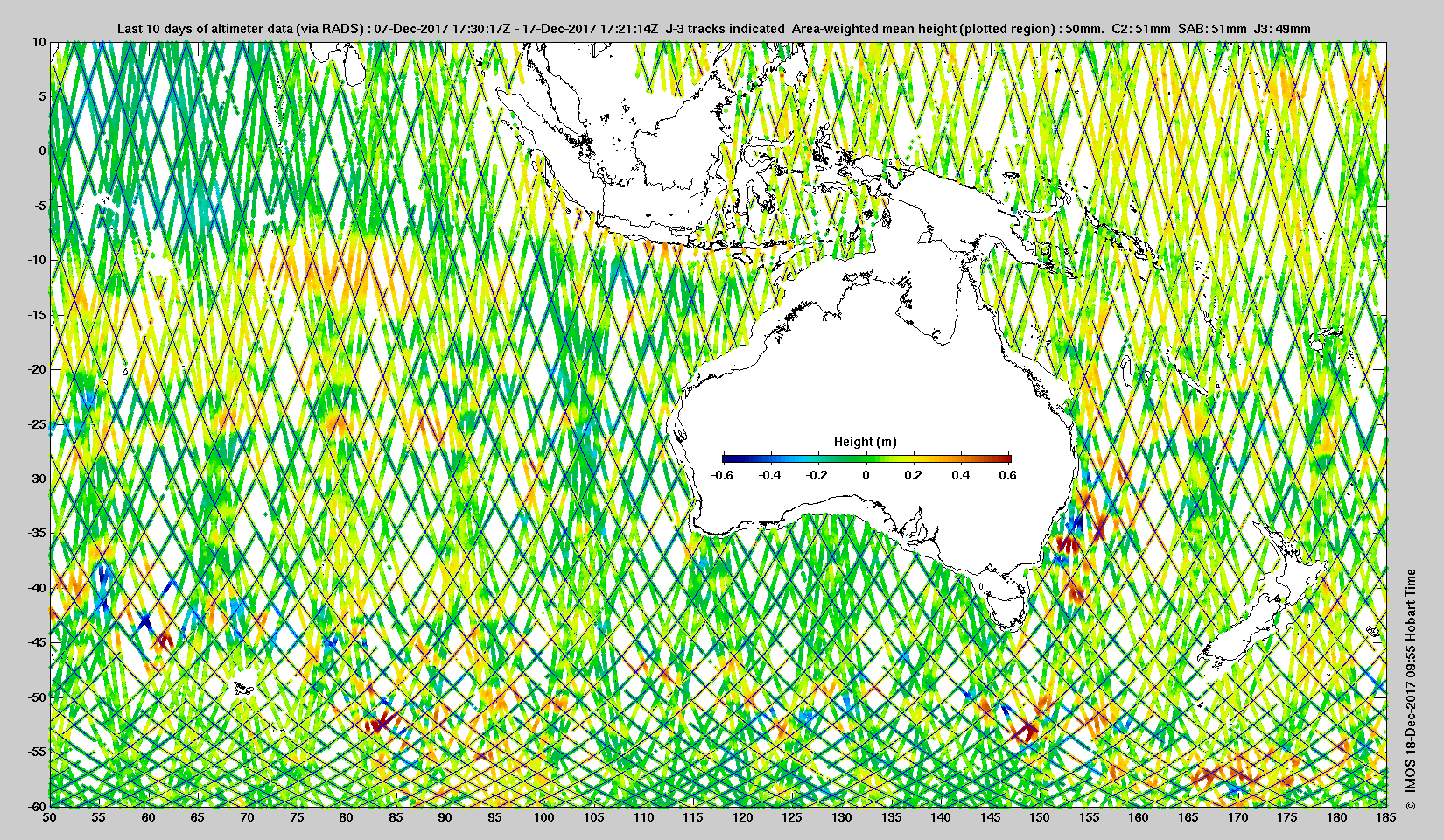The width and height of the screenshot is (1444, 840).
Task: Click latitude axis label '-30'
Action: click(36, 479)
